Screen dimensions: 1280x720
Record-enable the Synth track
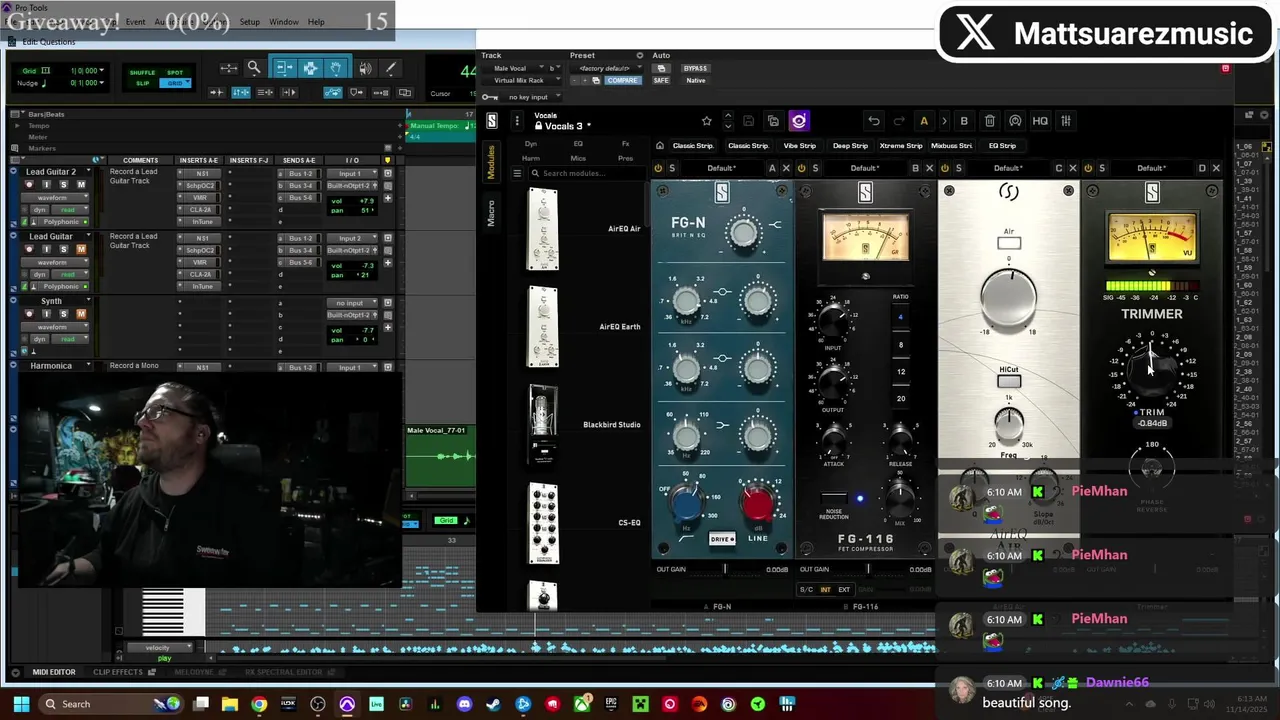pos(30,314)
